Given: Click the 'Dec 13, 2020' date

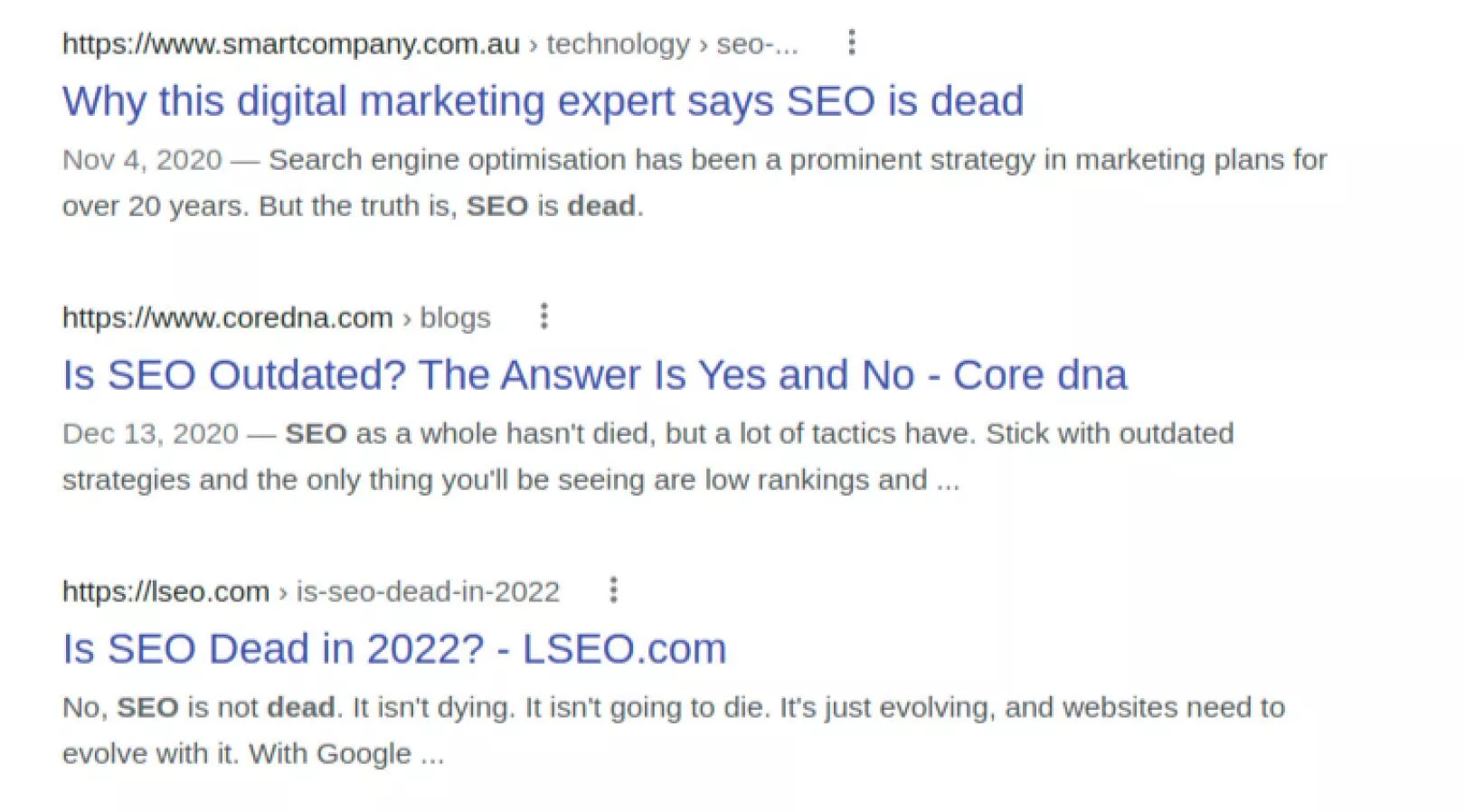Looking at the screenshot, I should [x=150, y=434].
